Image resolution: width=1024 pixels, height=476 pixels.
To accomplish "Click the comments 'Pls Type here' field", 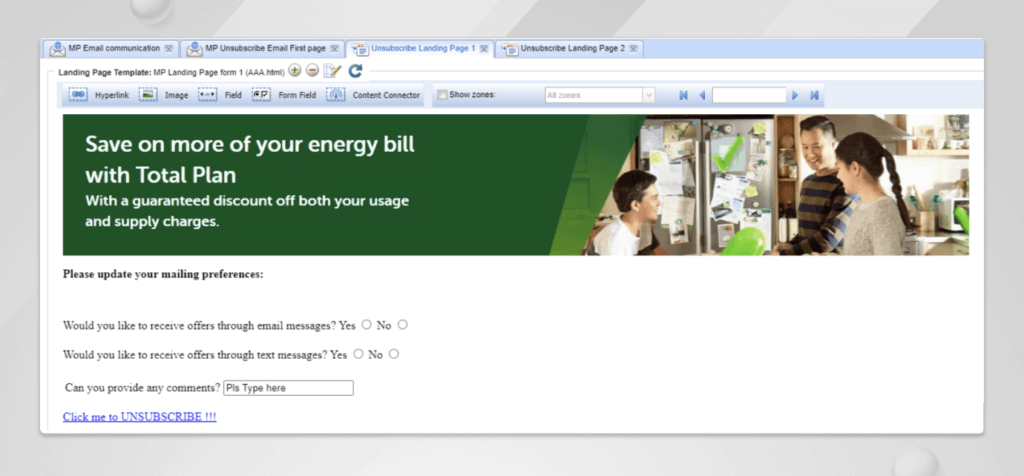I will [x=288, y=388].
